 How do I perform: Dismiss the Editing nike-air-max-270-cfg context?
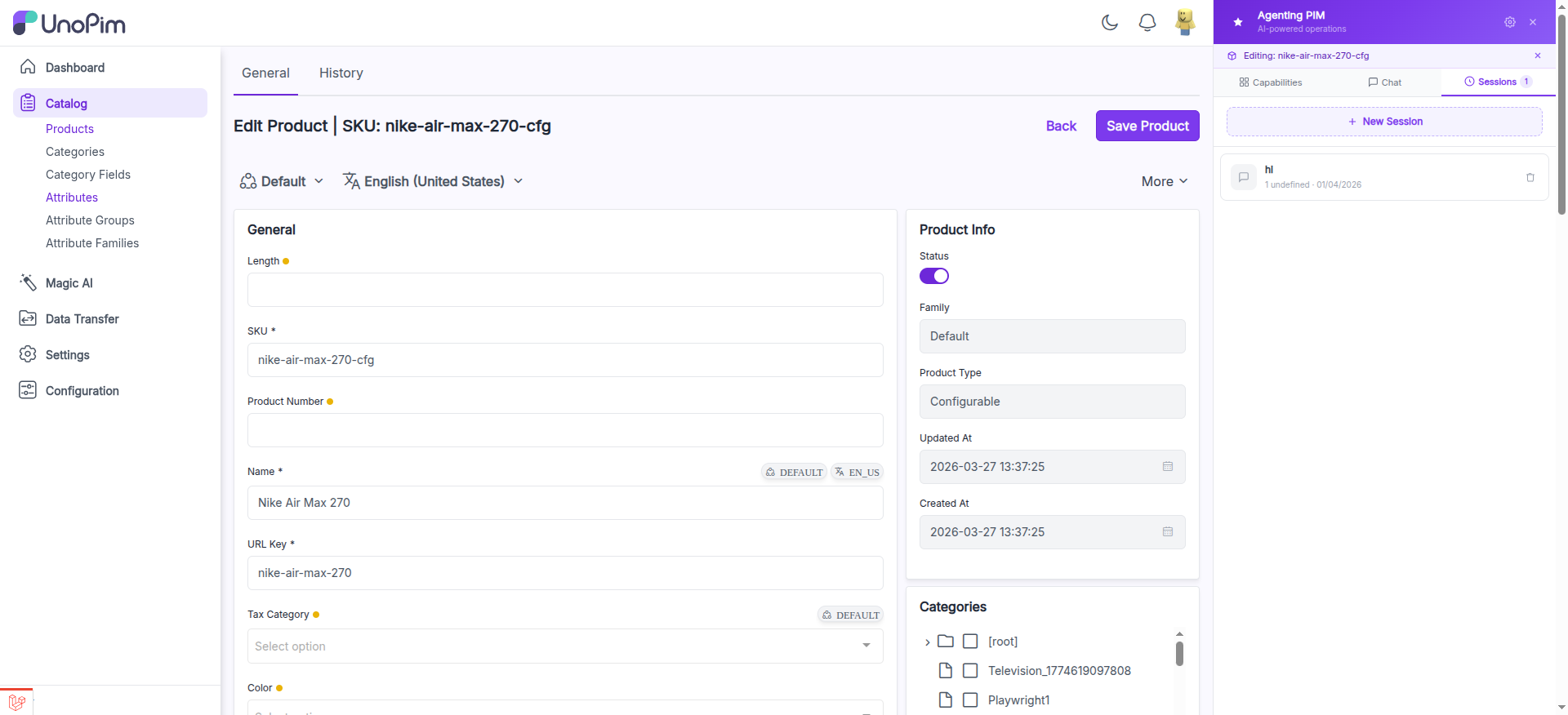pyautogui.click(x=1538, y=56)
